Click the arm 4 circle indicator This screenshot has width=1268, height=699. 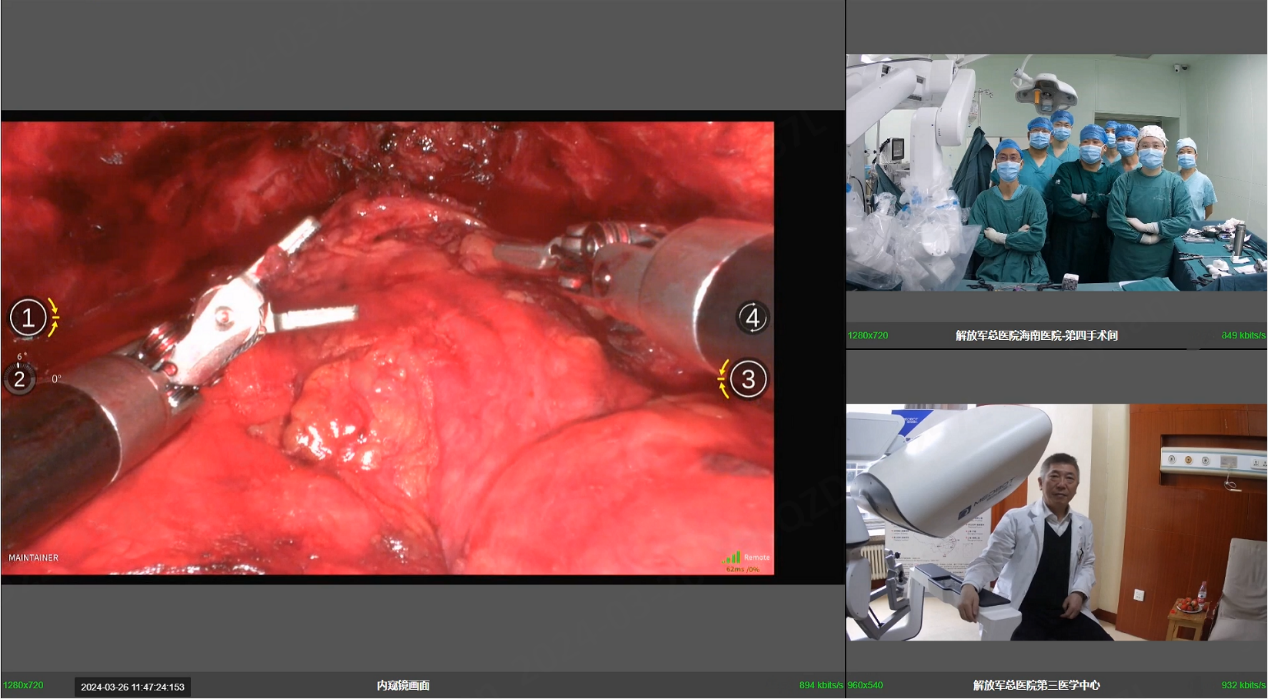click(x=753, y=318)
